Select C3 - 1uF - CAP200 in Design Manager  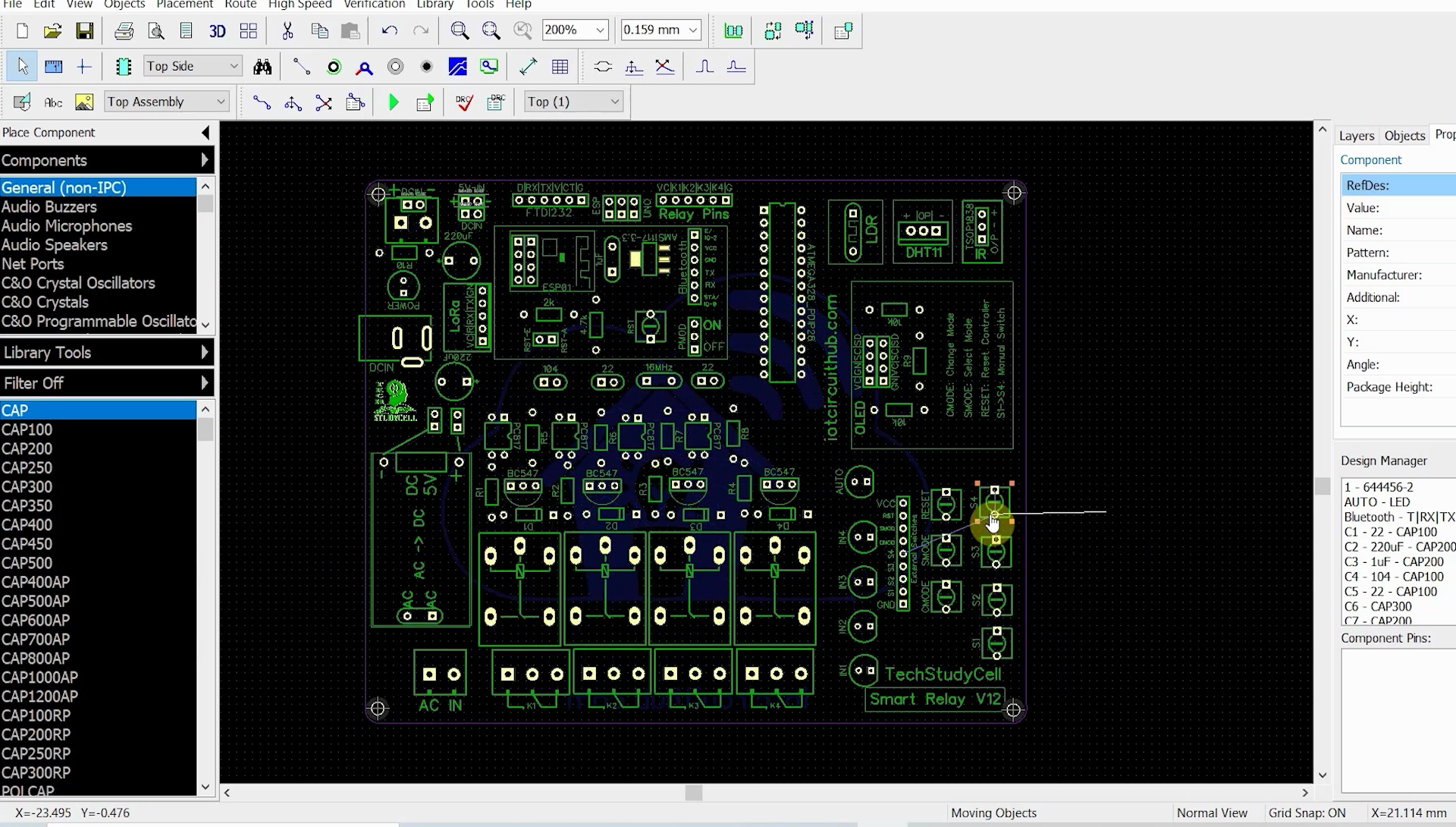click(1394, 561)
